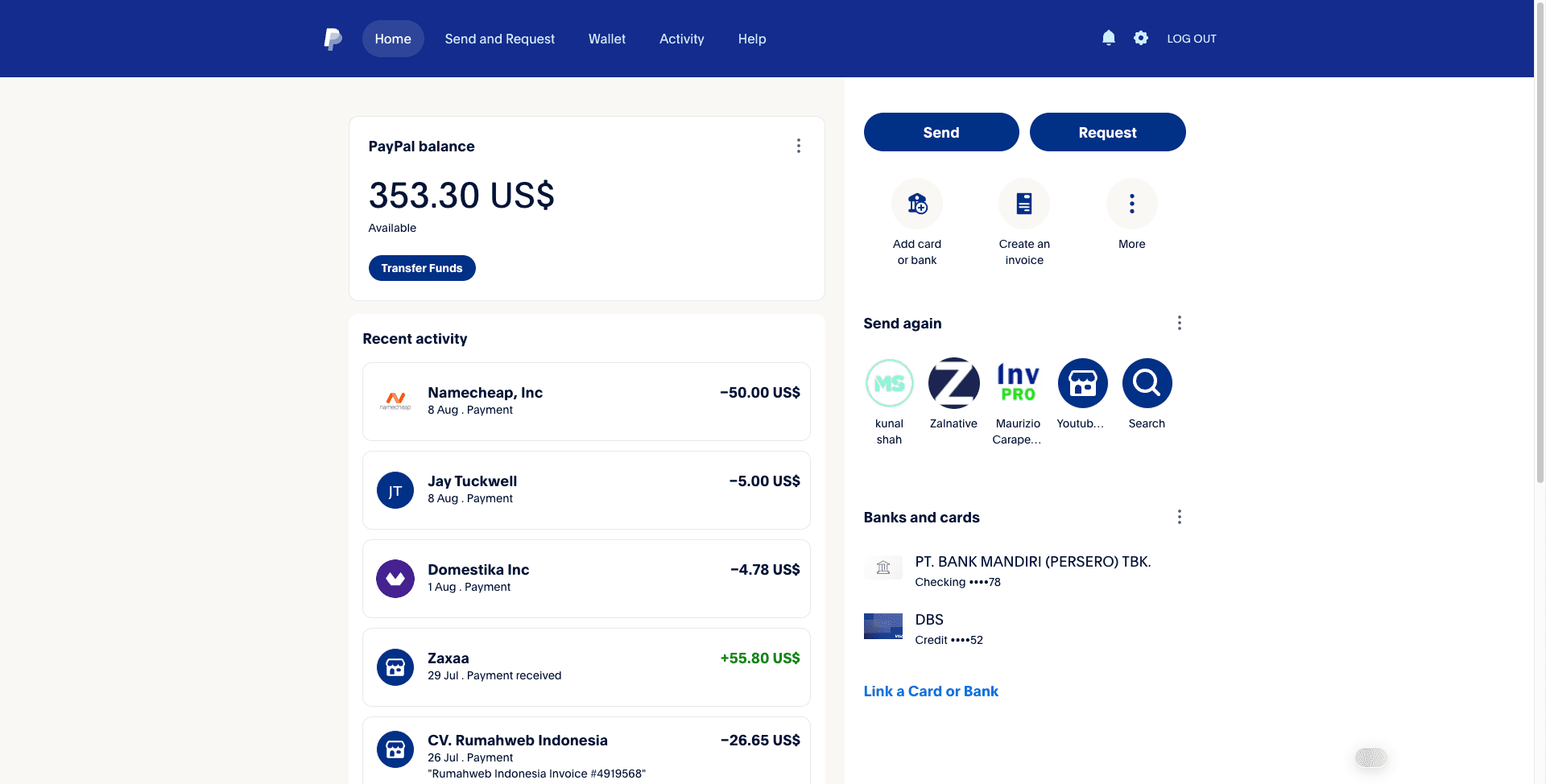Viewport: 1546px width, 784px height.
Task: Select kunal shah MS avatar
Action: coord(890,383)
